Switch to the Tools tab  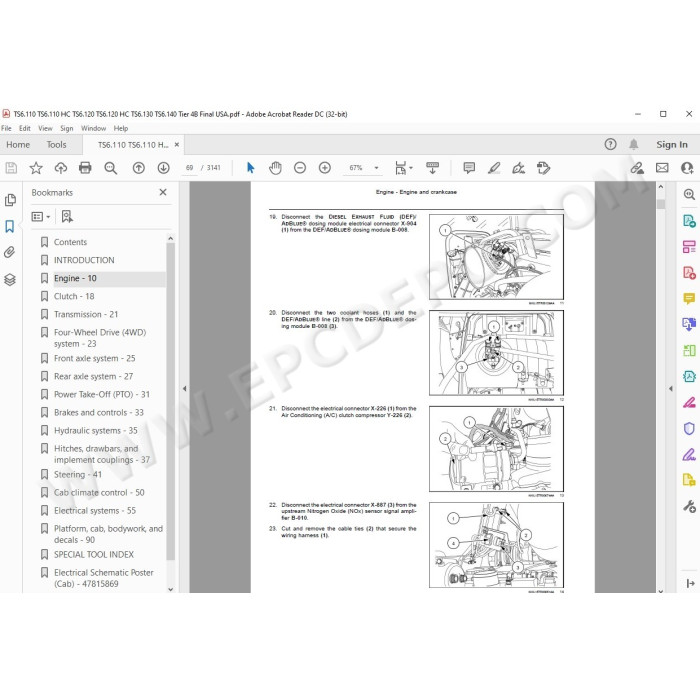click(56, 145)
